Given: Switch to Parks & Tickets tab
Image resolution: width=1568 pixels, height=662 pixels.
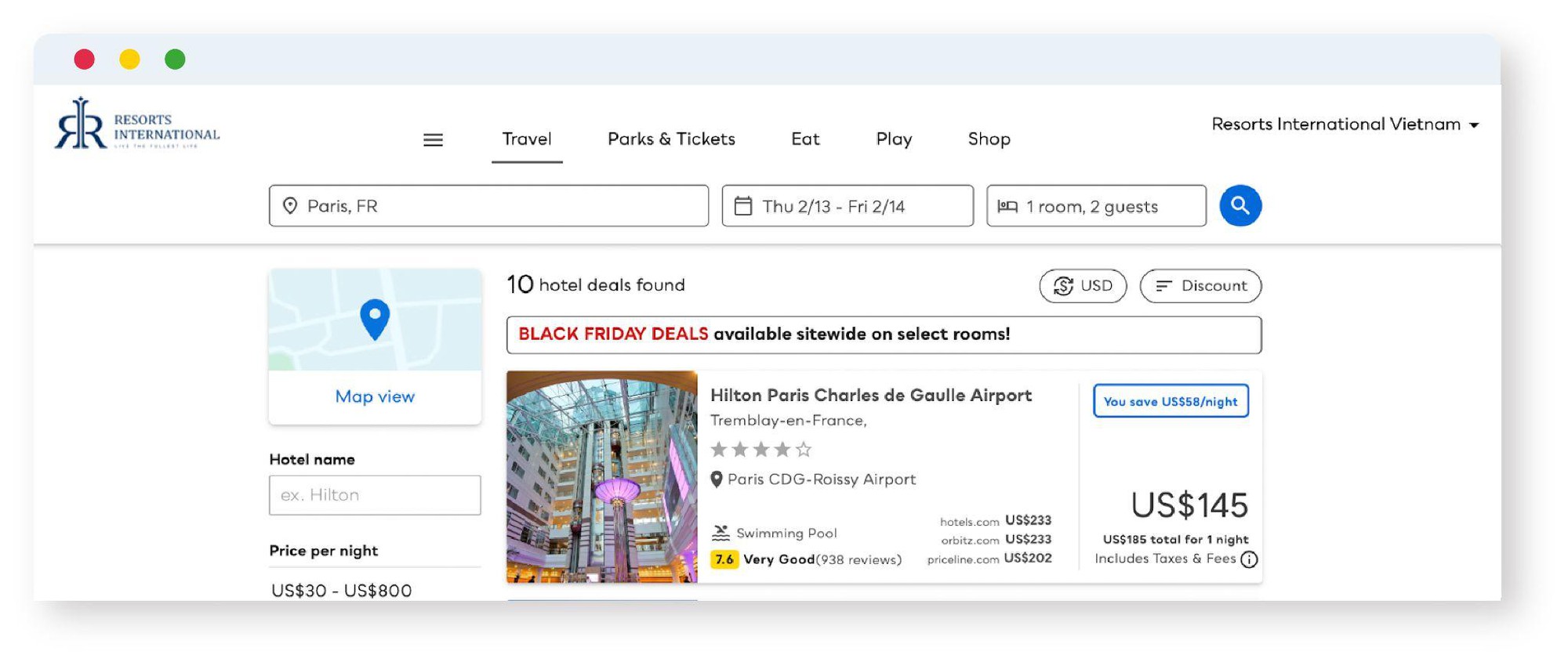Looking at the screenshot, I should (x=671, y=139).
